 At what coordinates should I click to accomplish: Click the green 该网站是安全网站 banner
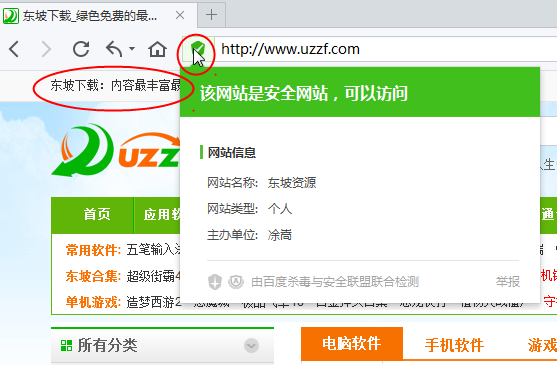[360, 92]
